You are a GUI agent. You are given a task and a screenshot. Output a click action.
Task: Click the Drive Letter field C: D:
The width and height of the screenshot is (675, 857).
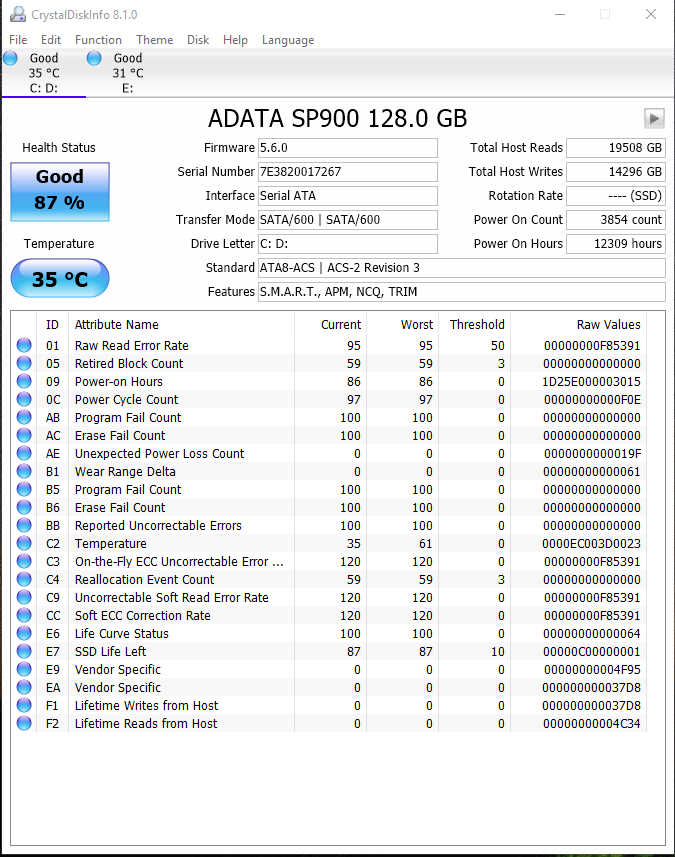pyautogui.click(x=348, y=244)
